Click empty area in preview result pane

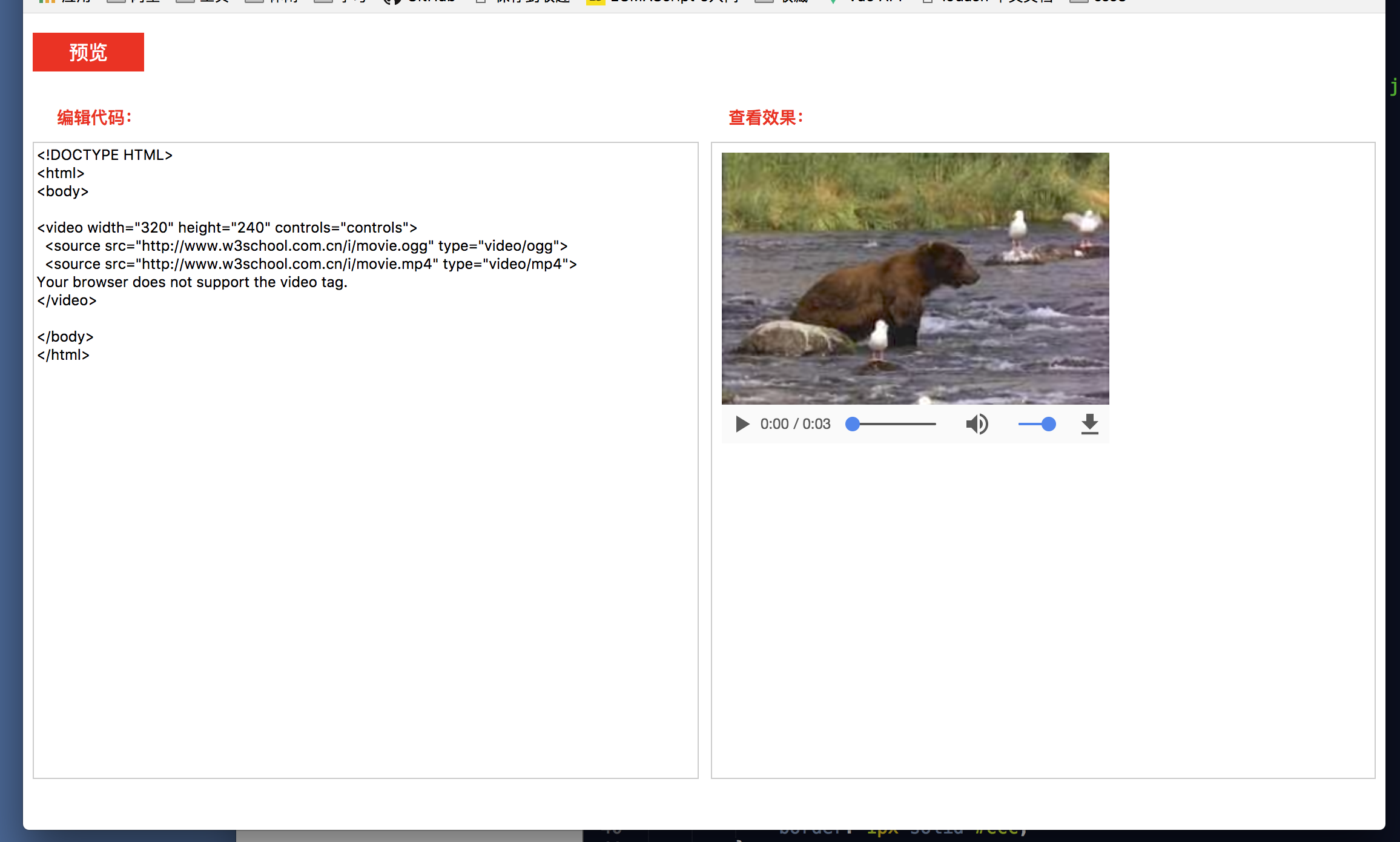1042,606
